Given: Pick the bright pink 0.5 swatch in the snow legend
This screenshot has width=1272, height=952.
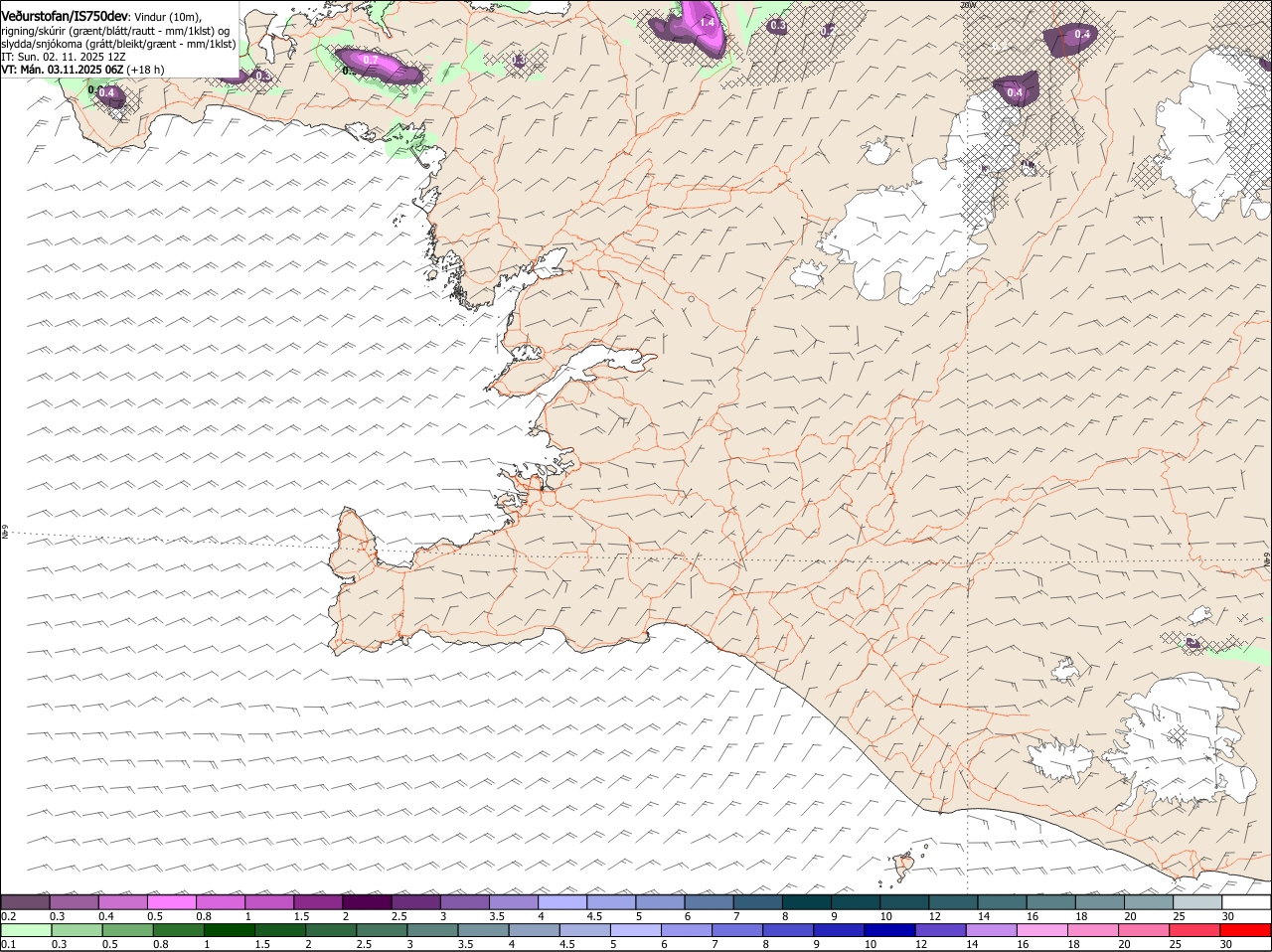Looking at the screenshot, I should point(172,902).
